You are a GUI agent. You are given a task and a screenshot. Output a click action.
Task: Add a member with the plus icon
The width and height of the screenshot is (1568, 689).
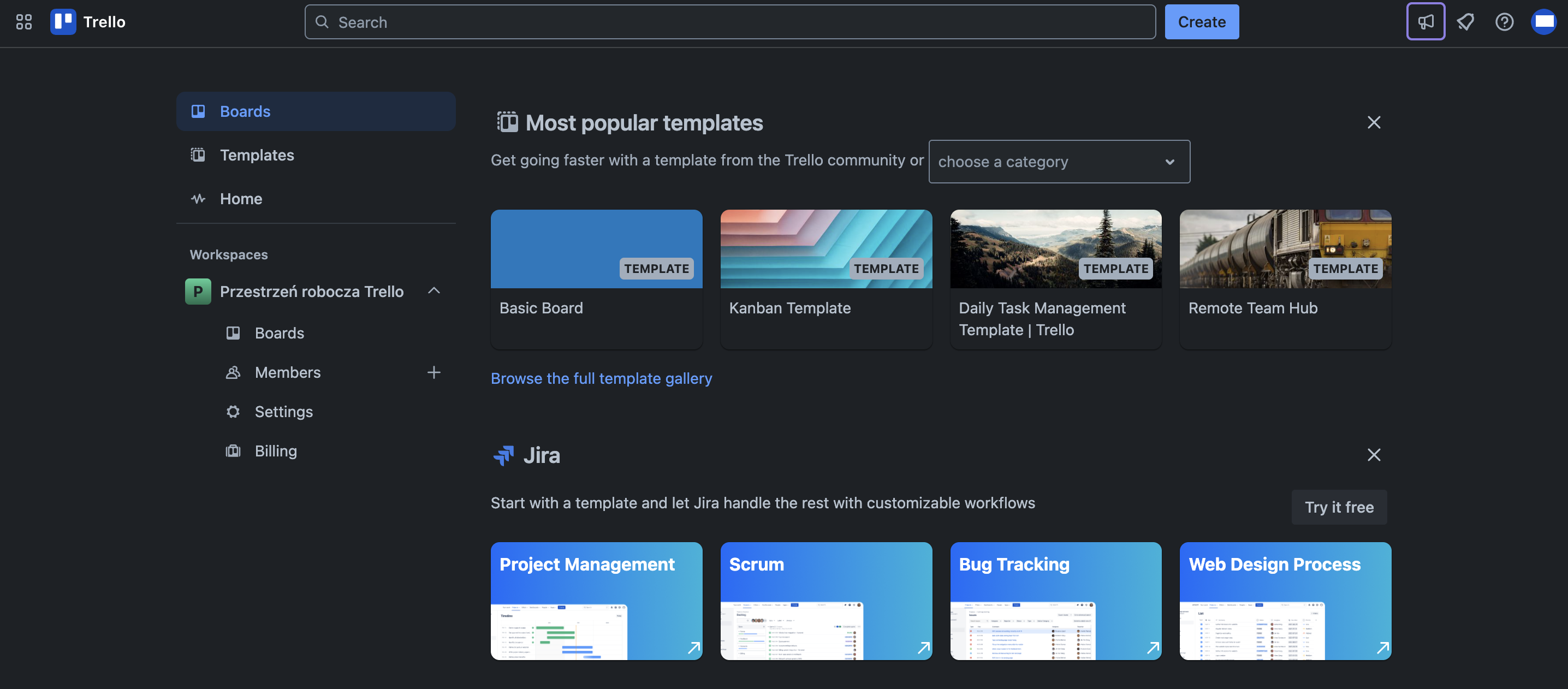coord(433,372)
